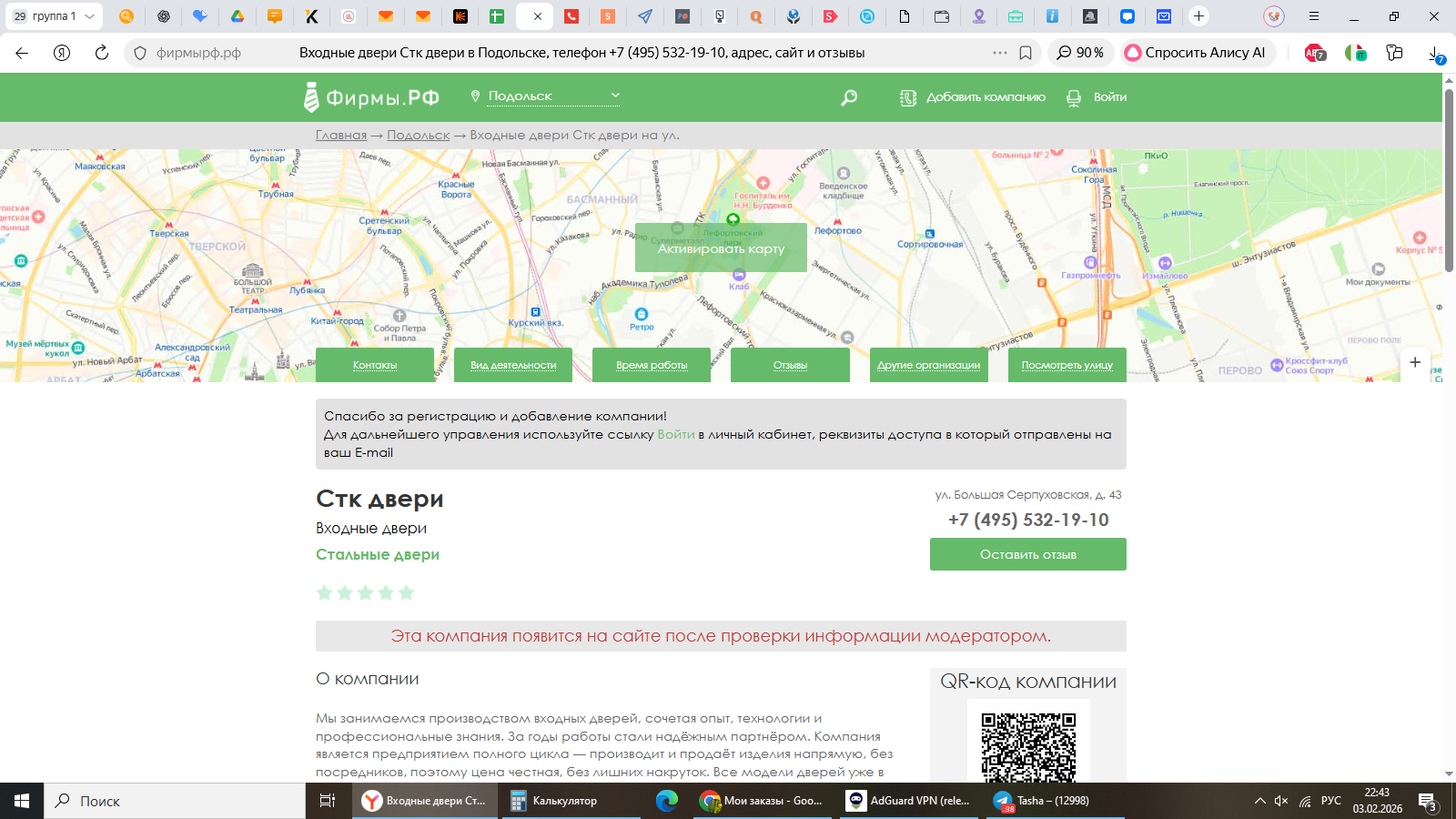Open the profile avatar icon

click(1274, 16)
